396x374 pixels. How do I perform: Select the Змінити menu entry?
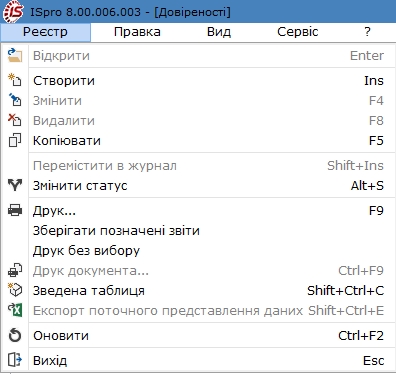(207, 100)
